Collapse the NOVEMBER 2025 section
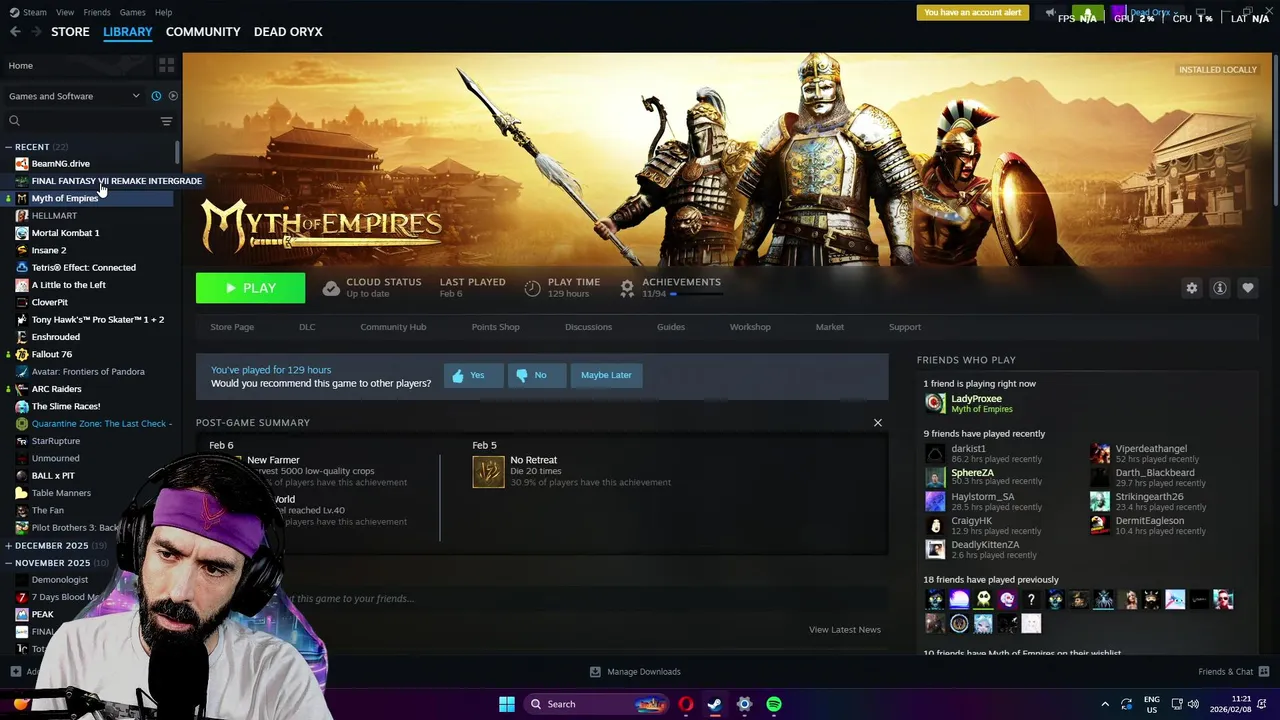This screenshot has width=1280, height=720. 8,563
